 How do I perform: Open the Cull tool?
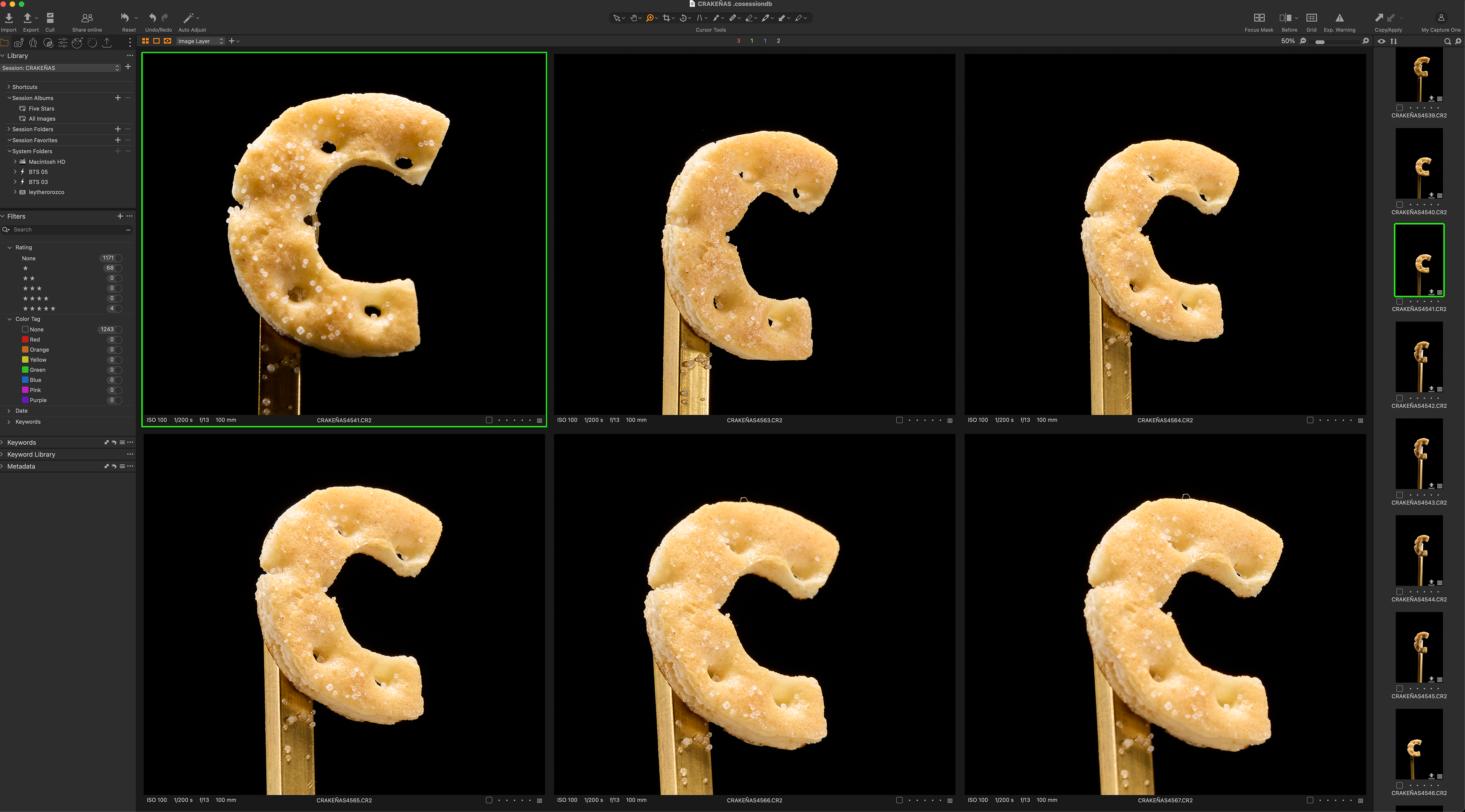coord(50,18)
